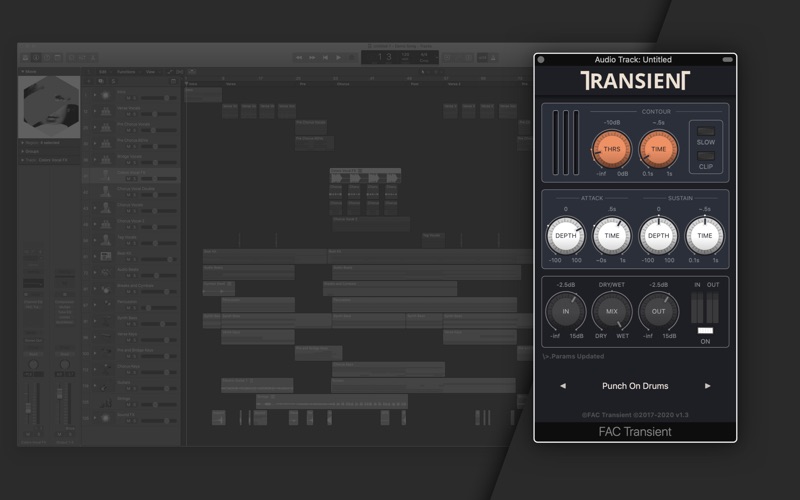800x500 pixels.
Task: Click the Percussion track volume slider
Action: [x=159, y=308]
